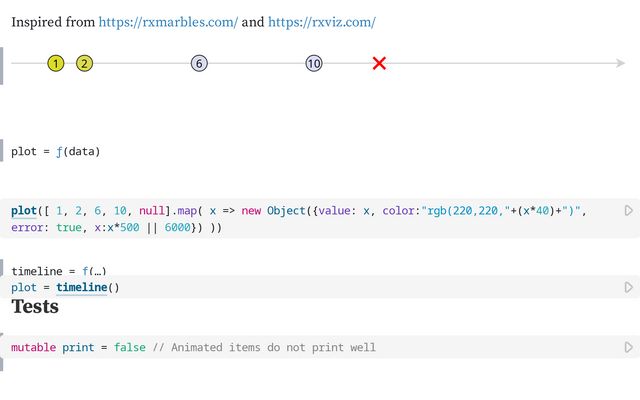The width and height of the screenshot is (640, 400).
Task: Click the Tests heading
Action: pyautogui.click(x=35, y=307)
